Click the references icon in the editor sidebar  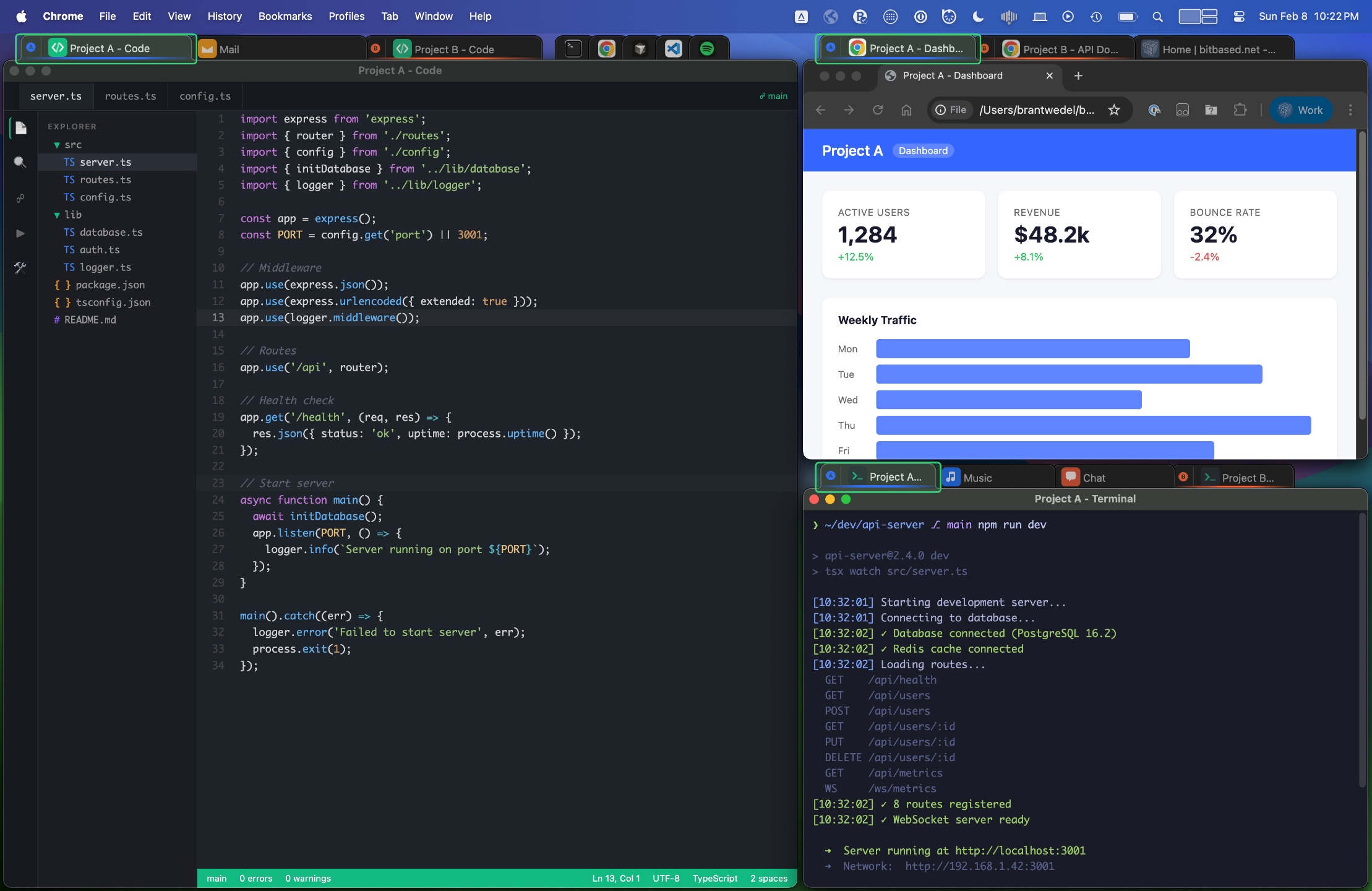click(20, 198)
